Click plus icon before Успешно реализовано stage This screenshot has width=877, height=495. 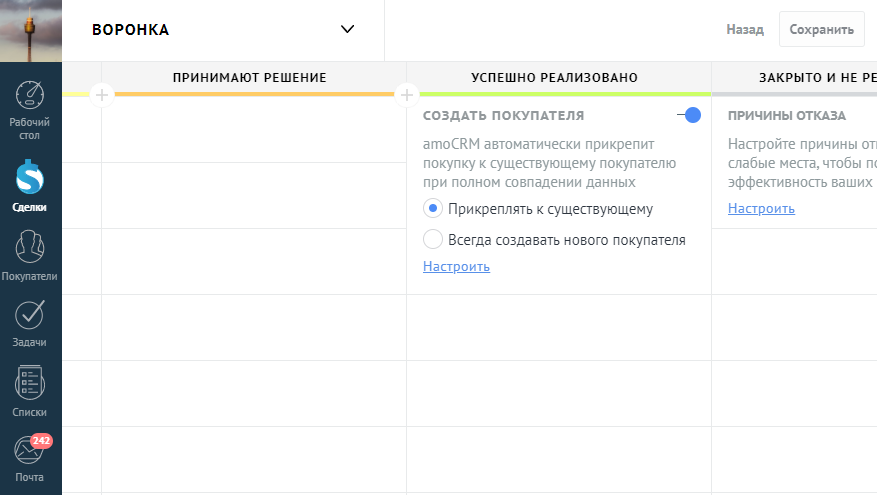pos(407,95)
